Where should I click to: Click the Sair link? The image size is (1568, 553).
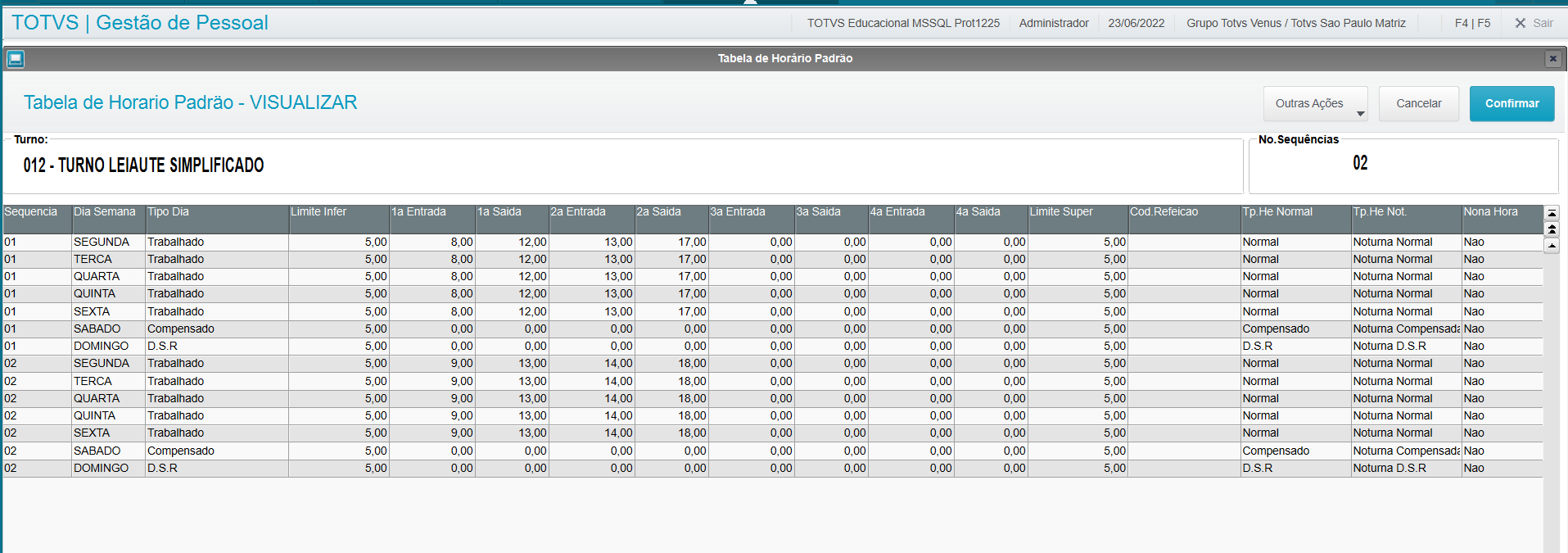point(1543,23)
